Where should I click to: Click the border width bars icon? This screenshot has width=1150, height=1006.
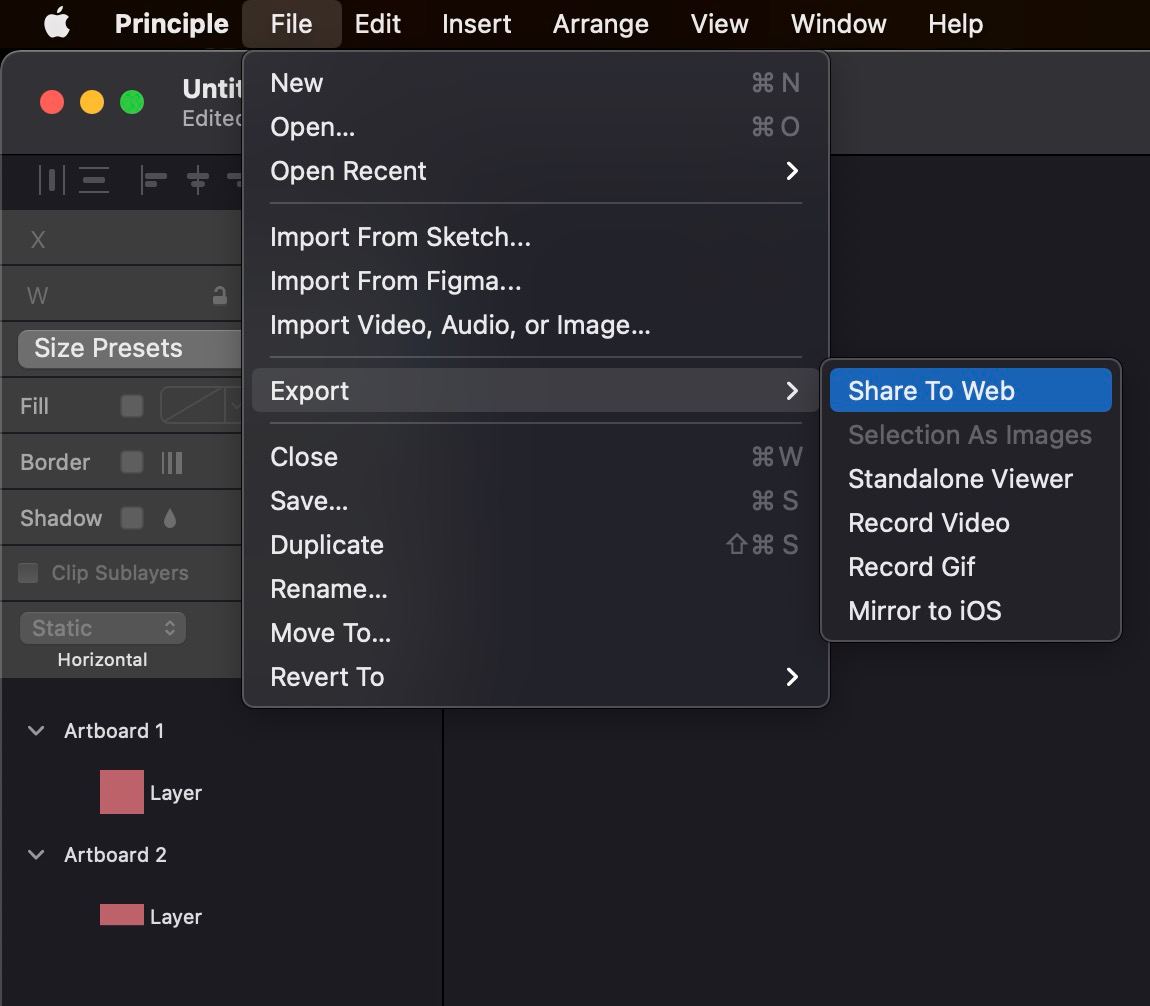(172, 463)
